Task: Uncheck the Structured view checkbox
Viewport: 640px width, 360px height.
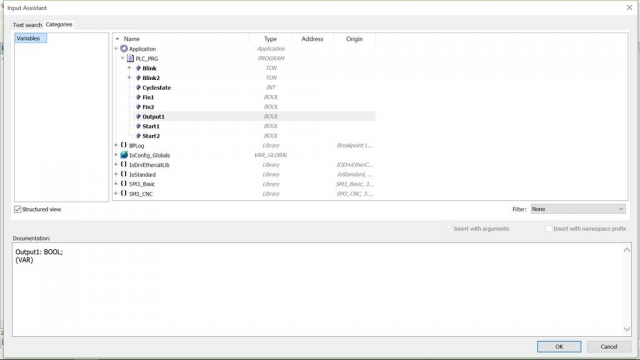Action: click(x=18, y=209)
